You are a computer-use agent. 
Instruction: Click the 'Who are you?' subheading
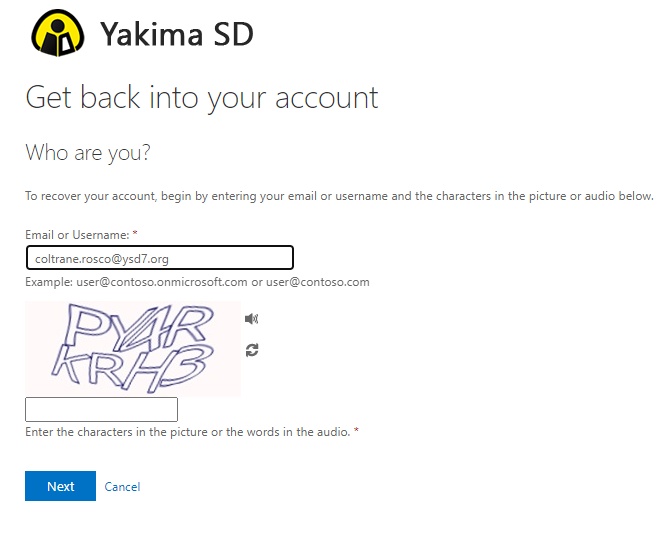(88, 153)
